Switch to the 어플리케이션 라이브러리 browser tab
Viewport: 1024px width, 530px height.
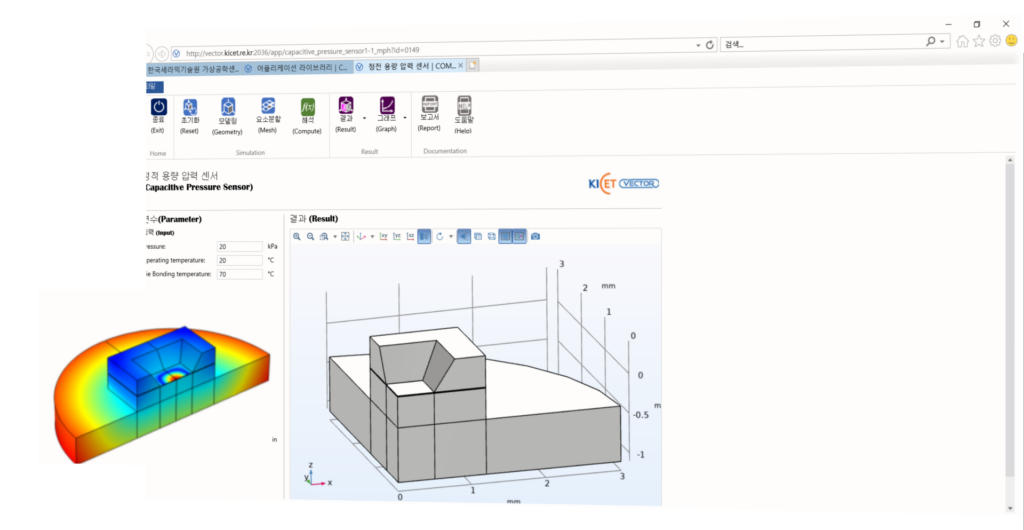coord(299,67)
